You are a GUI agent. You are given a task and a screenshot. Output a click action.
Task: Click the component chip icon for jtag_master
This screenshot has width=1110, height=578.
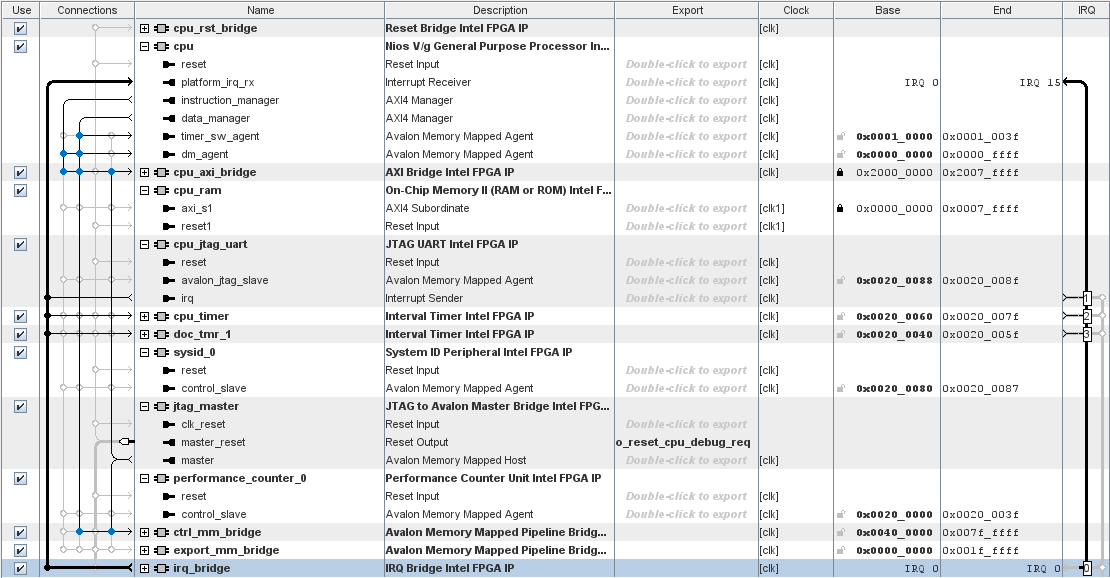coord(161,407)
